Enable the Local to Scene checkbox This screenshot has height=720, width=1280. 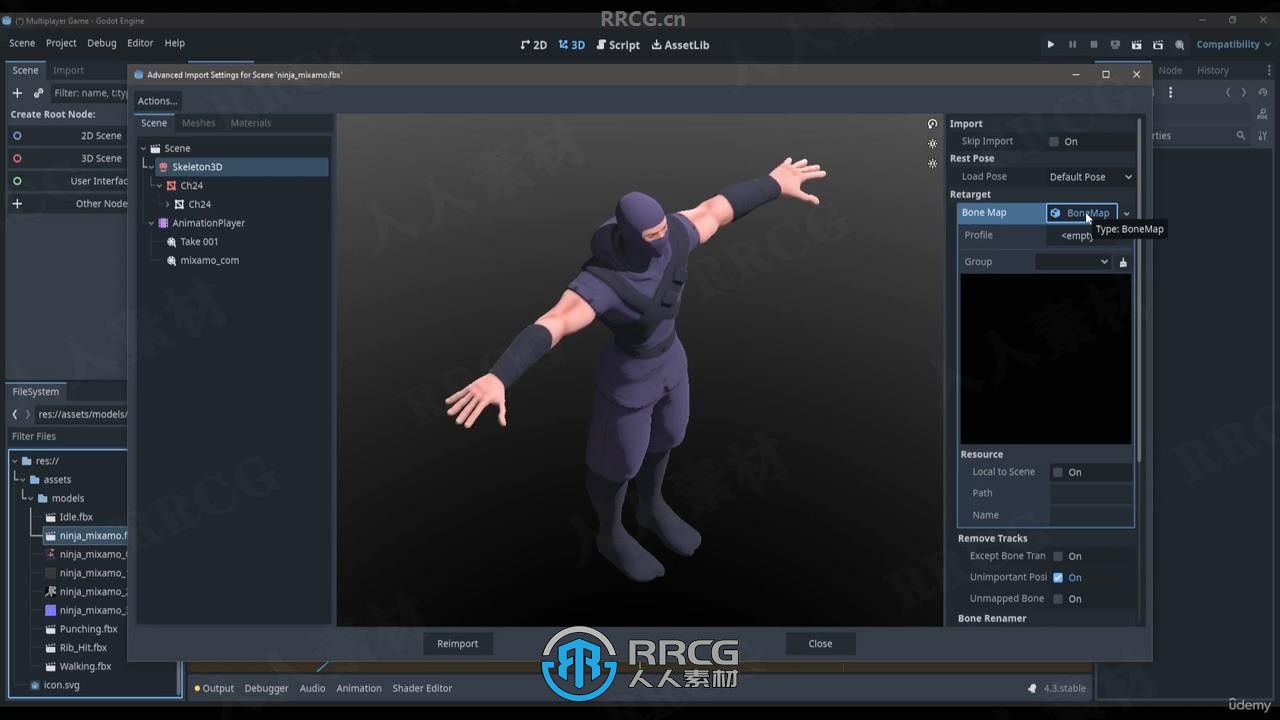point(1058,472)
